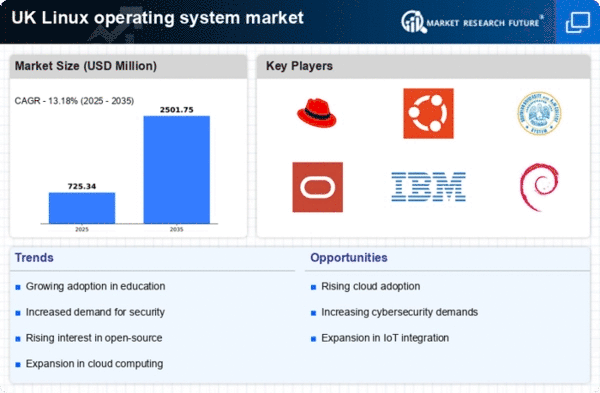Click the IBM striped logo
Image resolution: width=600 pixels, height=393 pixels.
click(x=428, y=187)
